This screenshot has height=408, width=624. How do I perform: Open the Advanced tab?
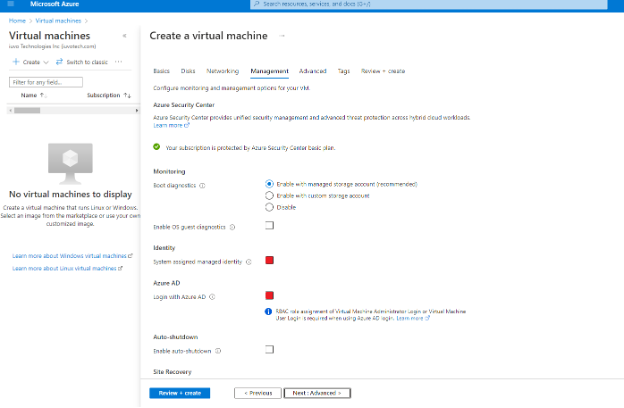click(313, 71)
